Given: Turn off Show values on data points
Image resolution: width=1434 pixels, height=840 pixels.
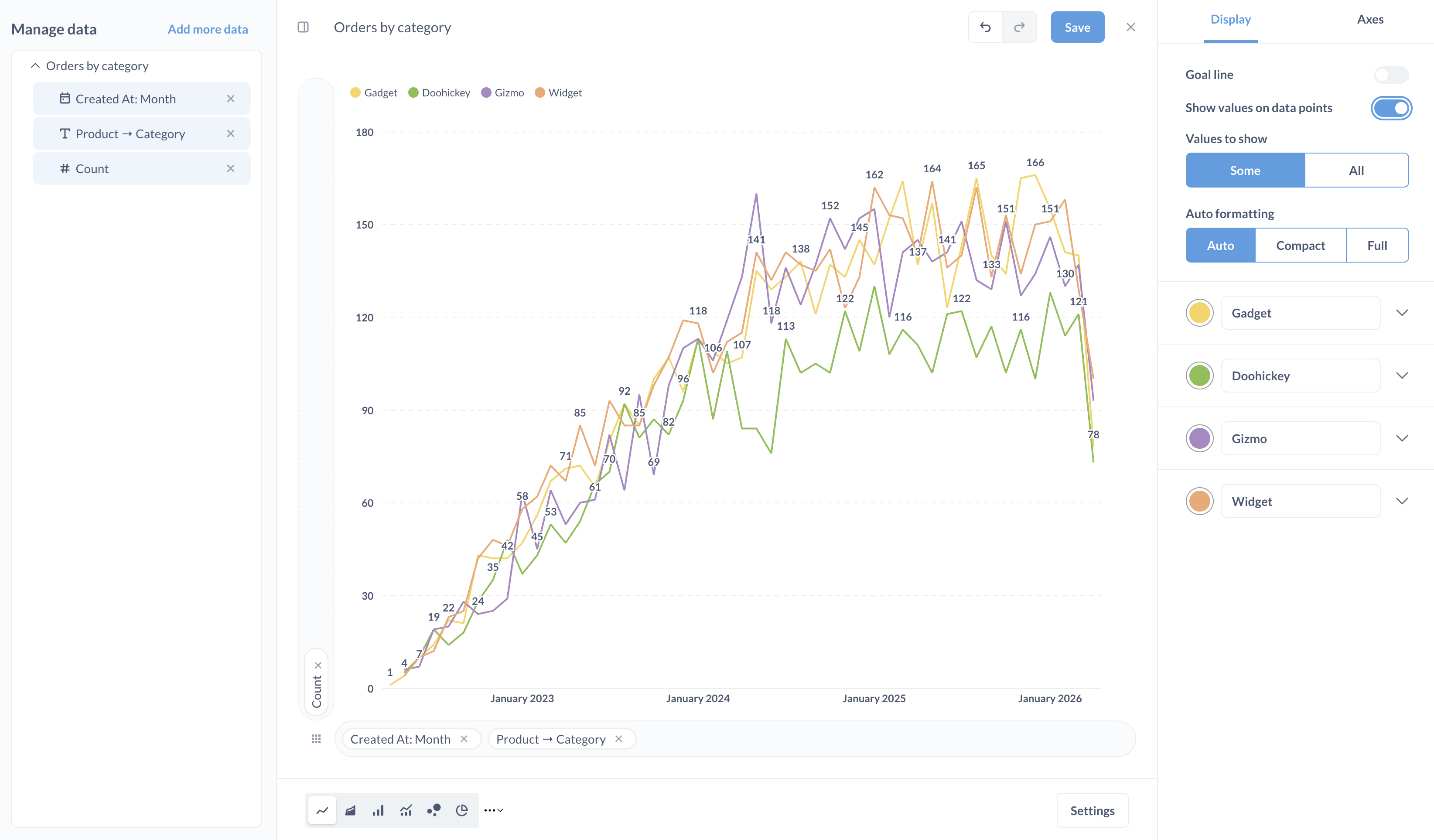Looking at the screenshot, I should coord(1391,108).
